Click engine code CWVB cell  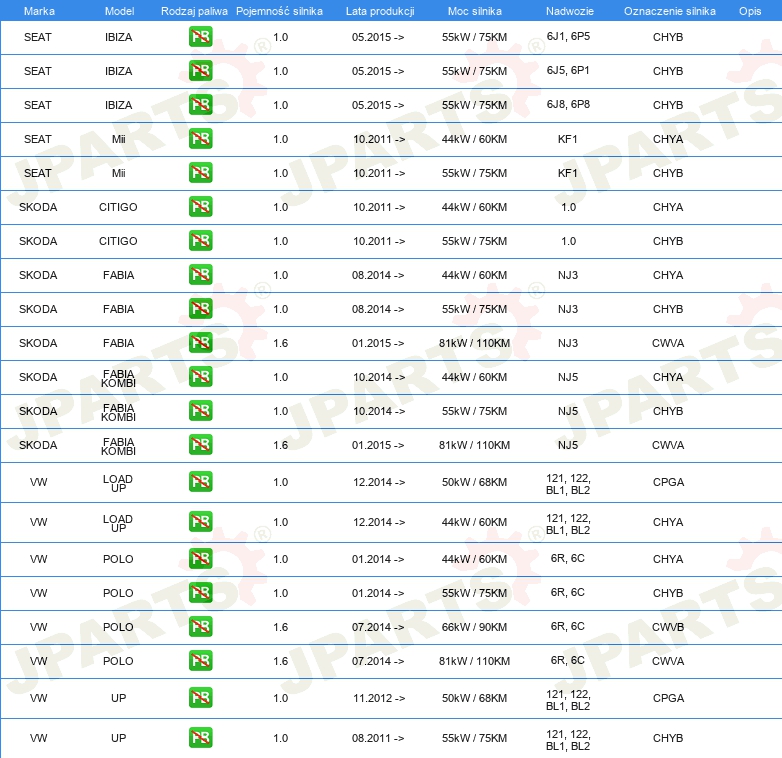point(668,627)
